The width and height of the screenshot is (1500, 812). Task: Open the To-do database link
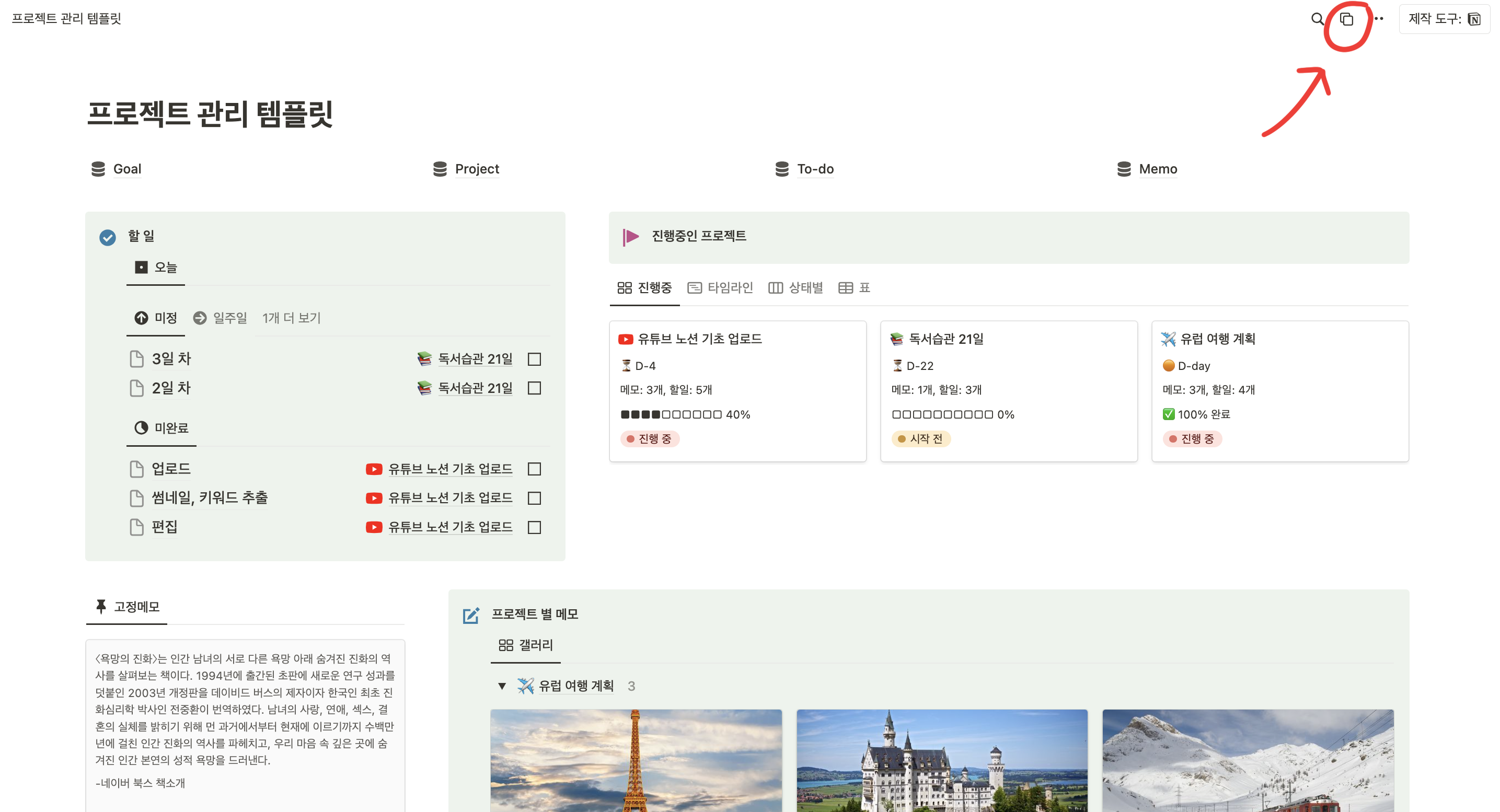coord(815,169)
